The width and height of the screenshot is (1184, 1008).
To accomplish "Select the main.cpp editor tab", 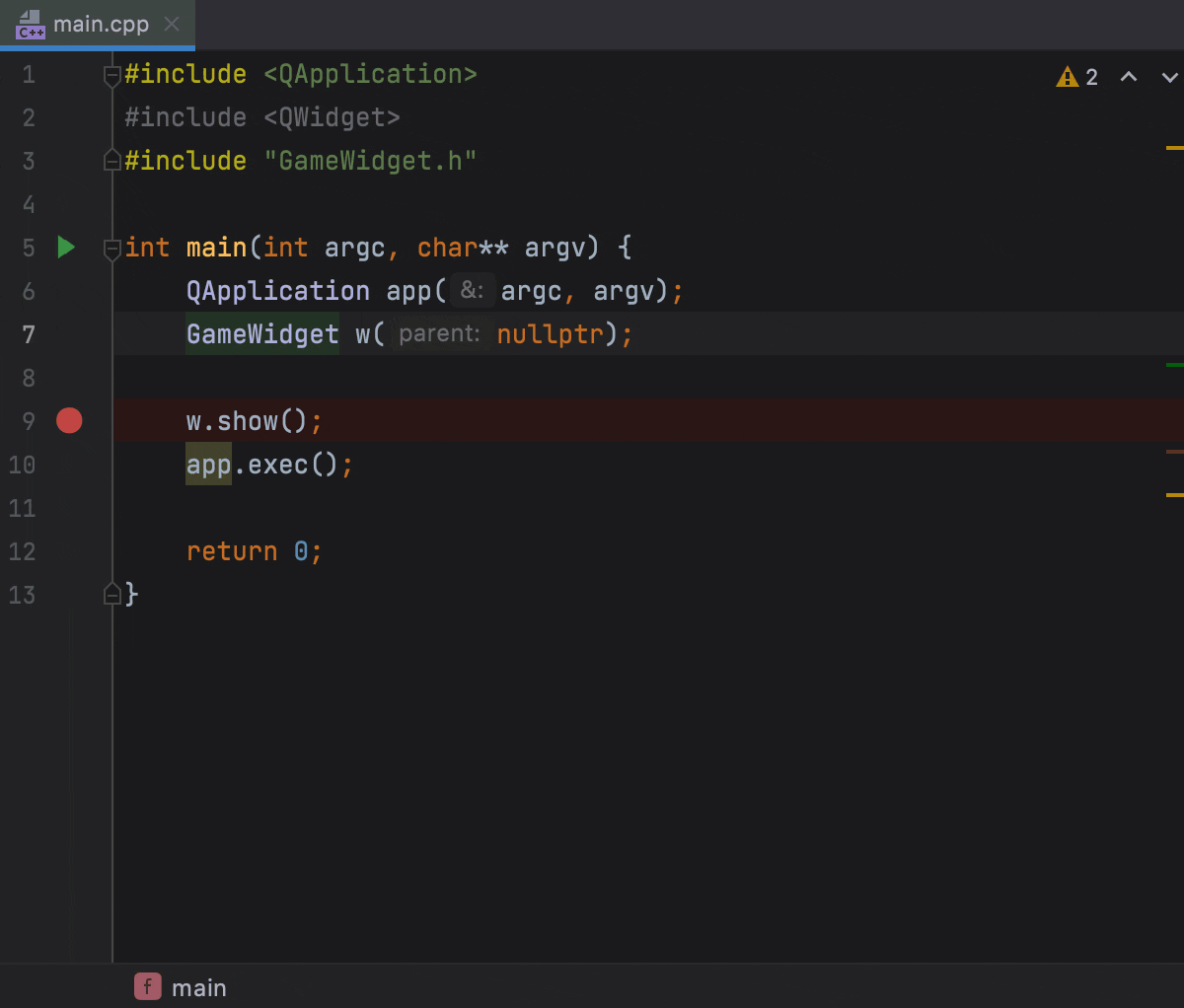I will [97, 24].
